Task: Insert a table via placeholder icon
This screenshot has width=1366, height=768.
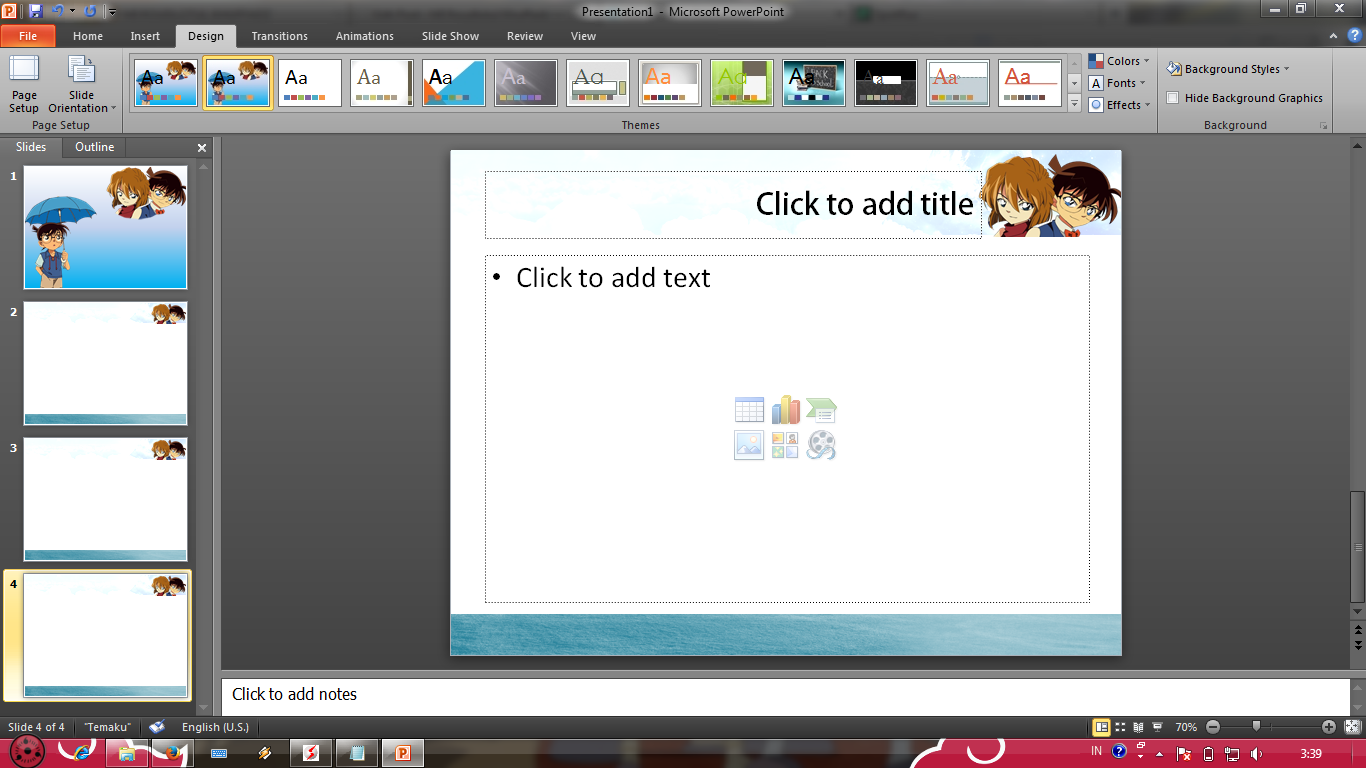Action: point(749,410)
